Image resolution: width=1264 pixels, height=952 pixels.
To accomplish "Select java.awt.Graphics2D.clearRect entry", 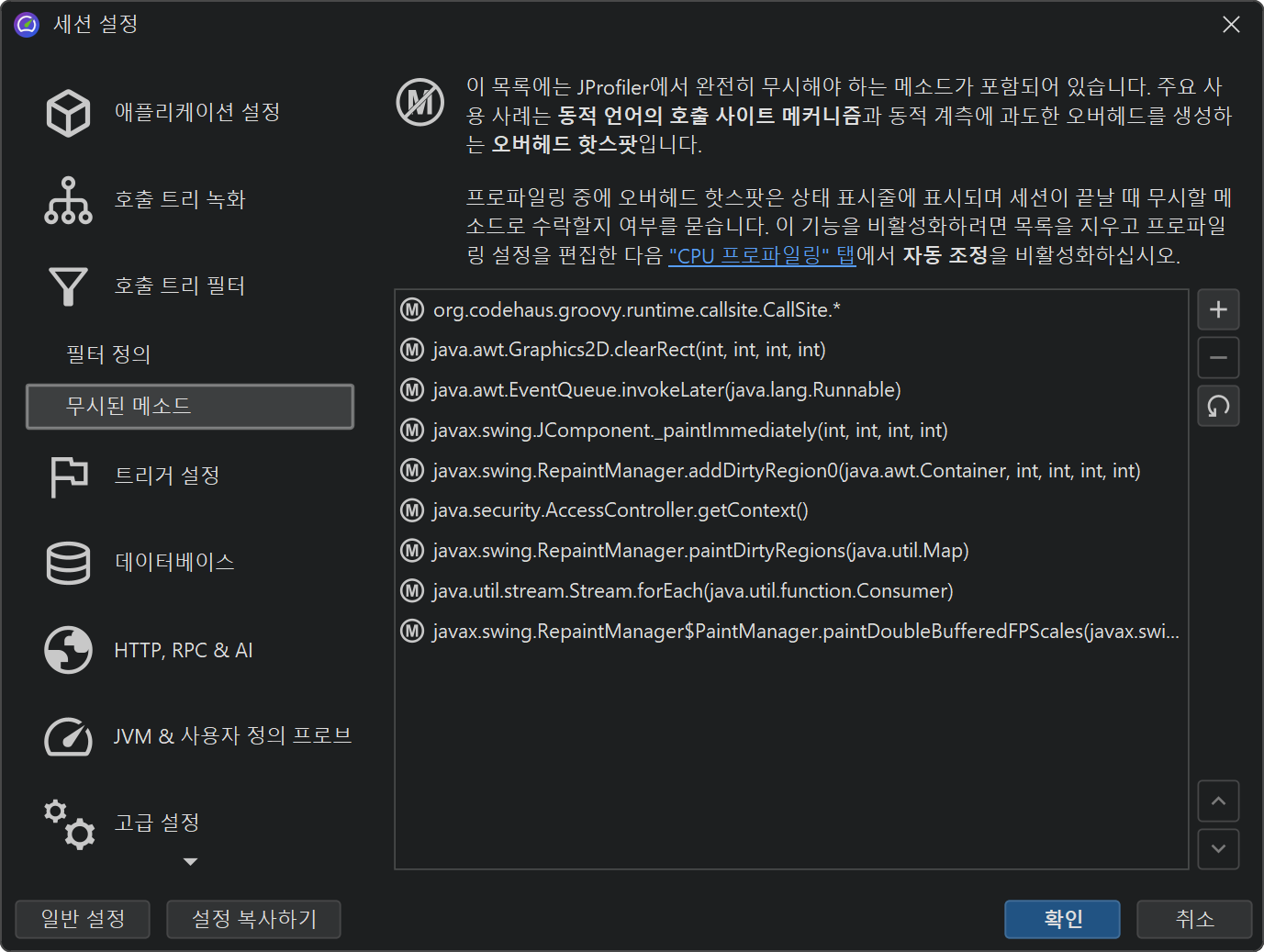I will pyautogui.click(x=791, y=350).
